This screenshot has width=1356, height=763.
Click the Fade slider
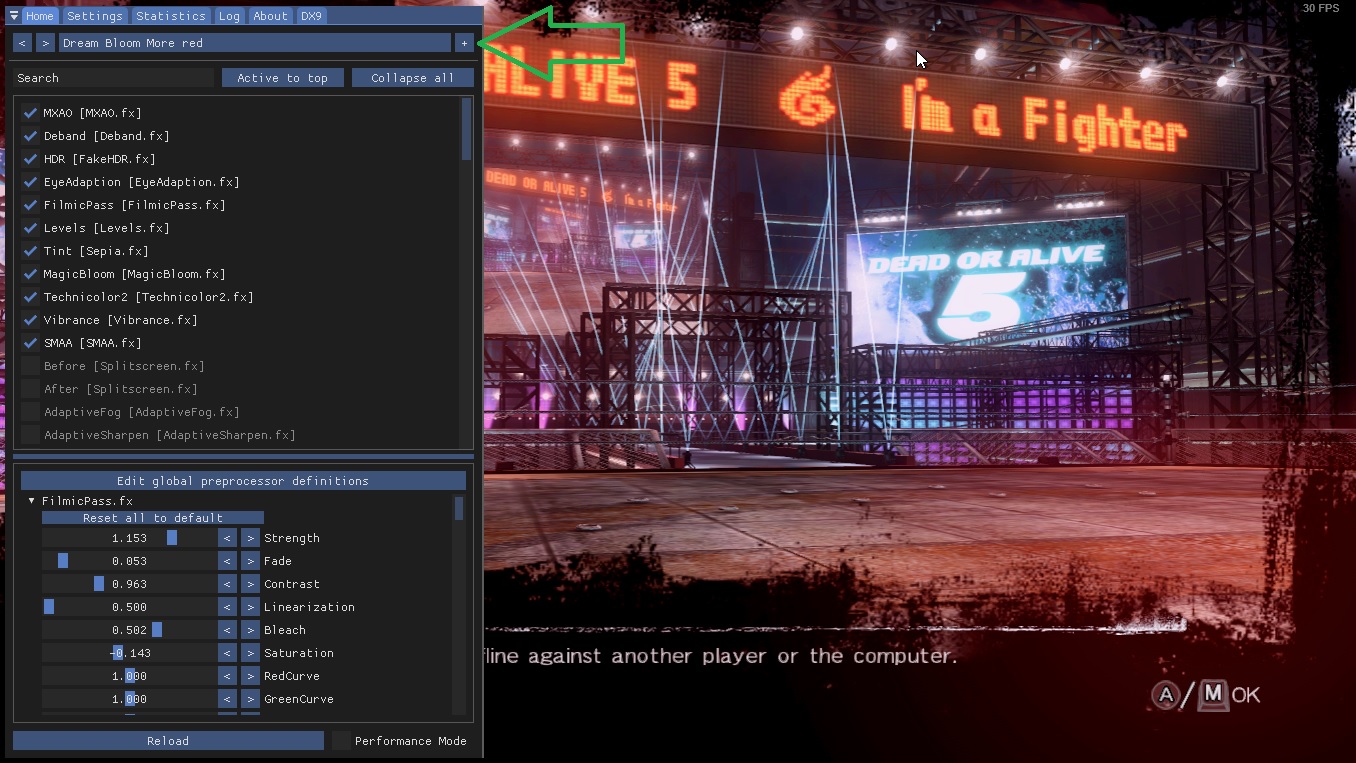coord(129,561)
